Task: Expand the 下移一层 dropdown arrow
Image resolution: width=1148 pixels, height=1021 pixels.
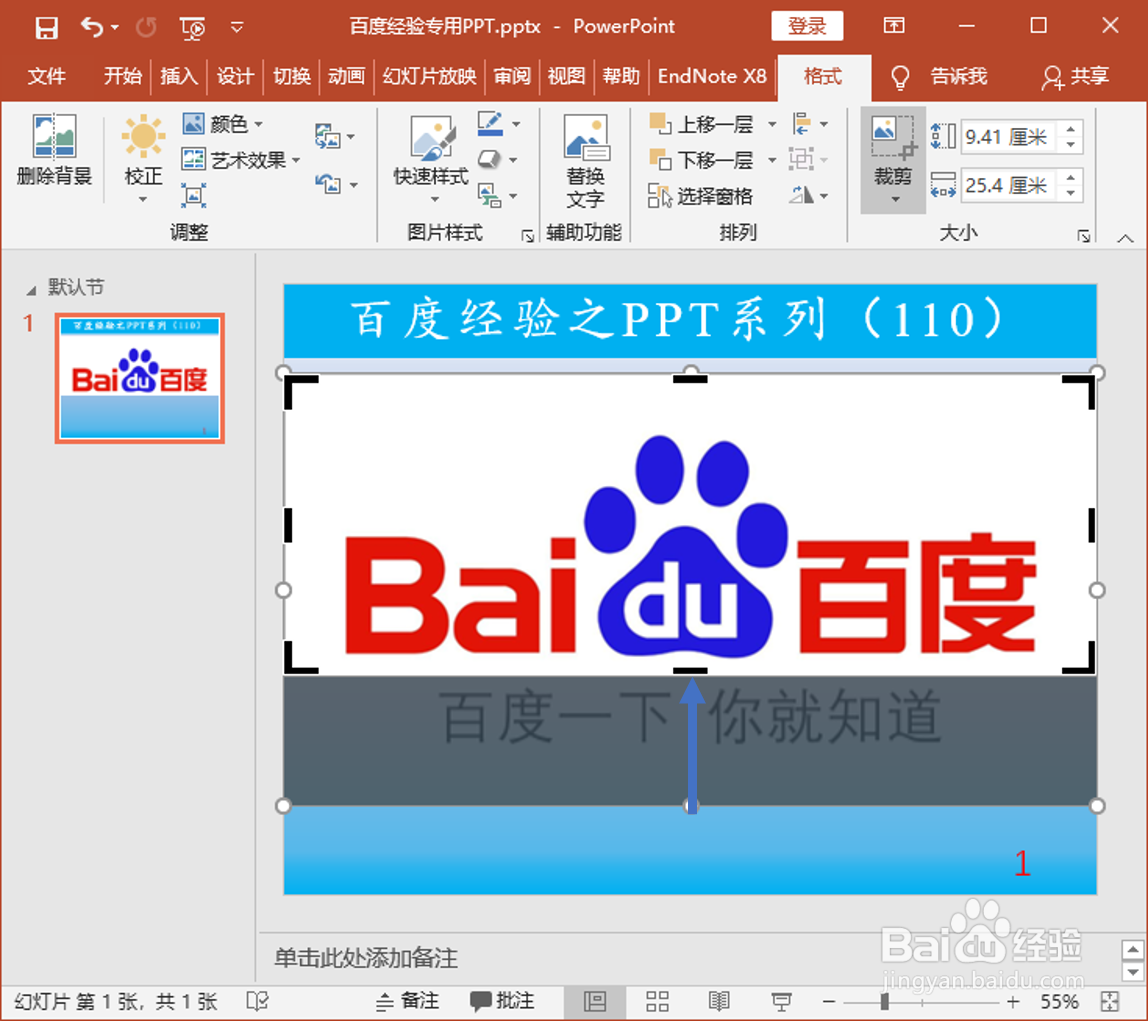Action: click(772, 160)
